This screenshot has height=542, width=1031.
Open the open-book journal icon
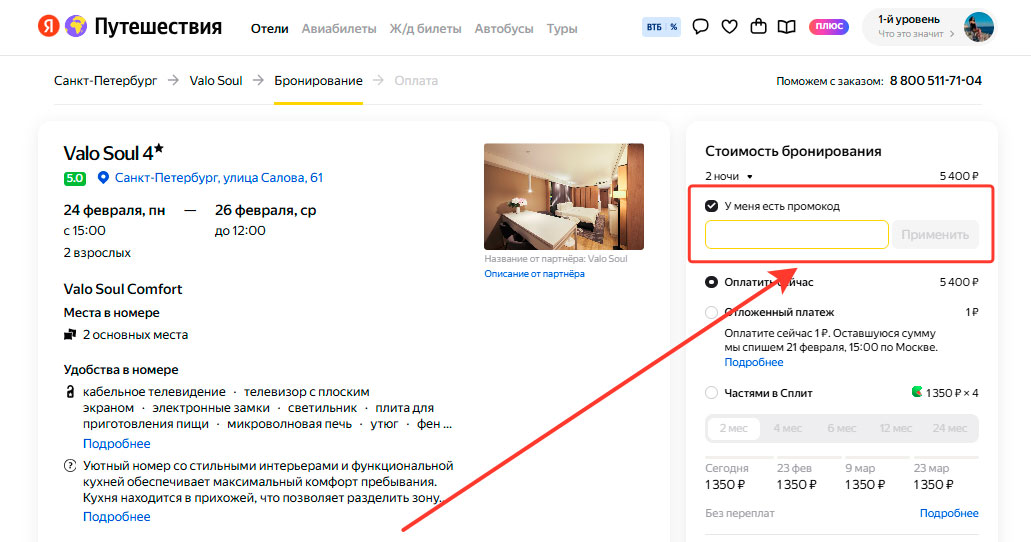(786, 27)
